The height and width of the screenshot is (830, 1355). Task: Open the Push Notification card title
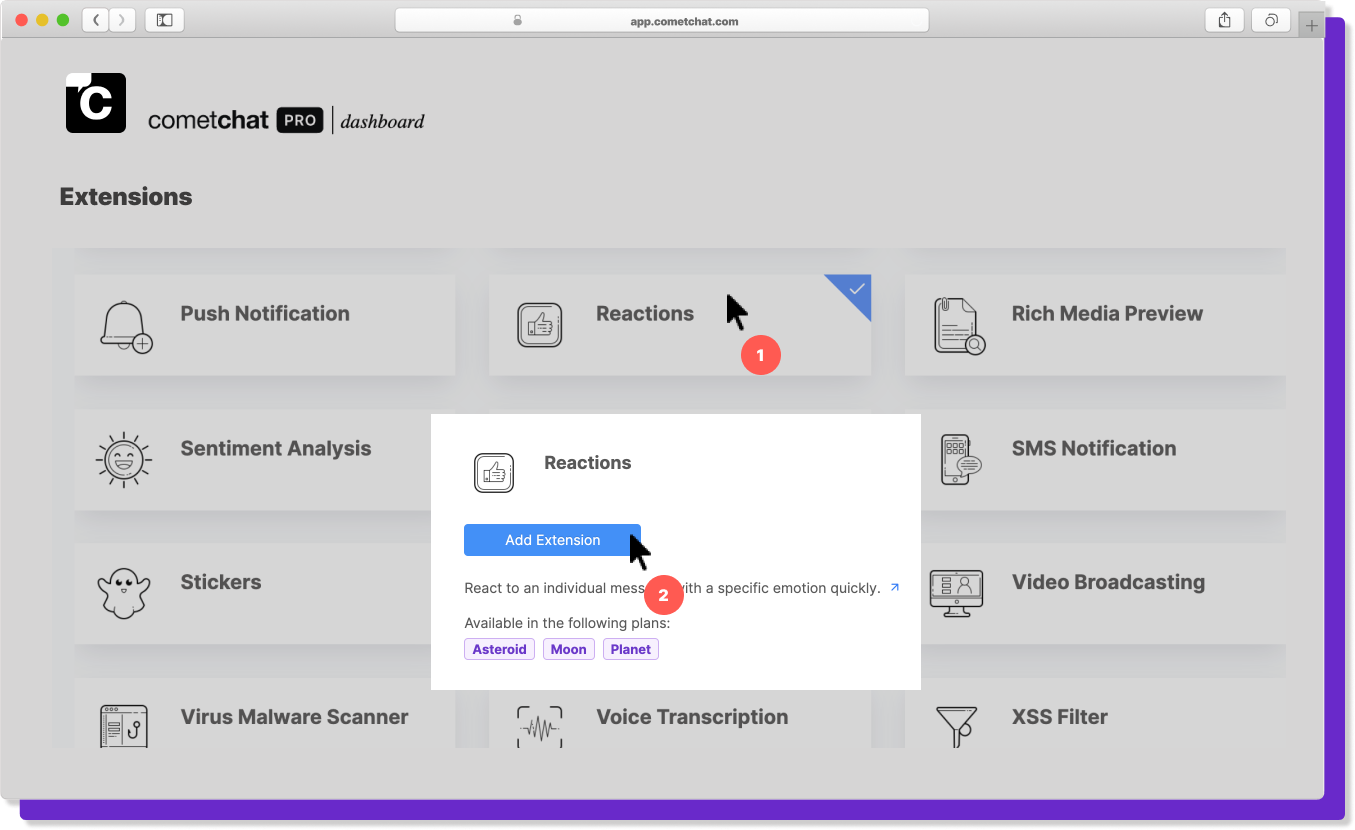[x=265, y=314]
